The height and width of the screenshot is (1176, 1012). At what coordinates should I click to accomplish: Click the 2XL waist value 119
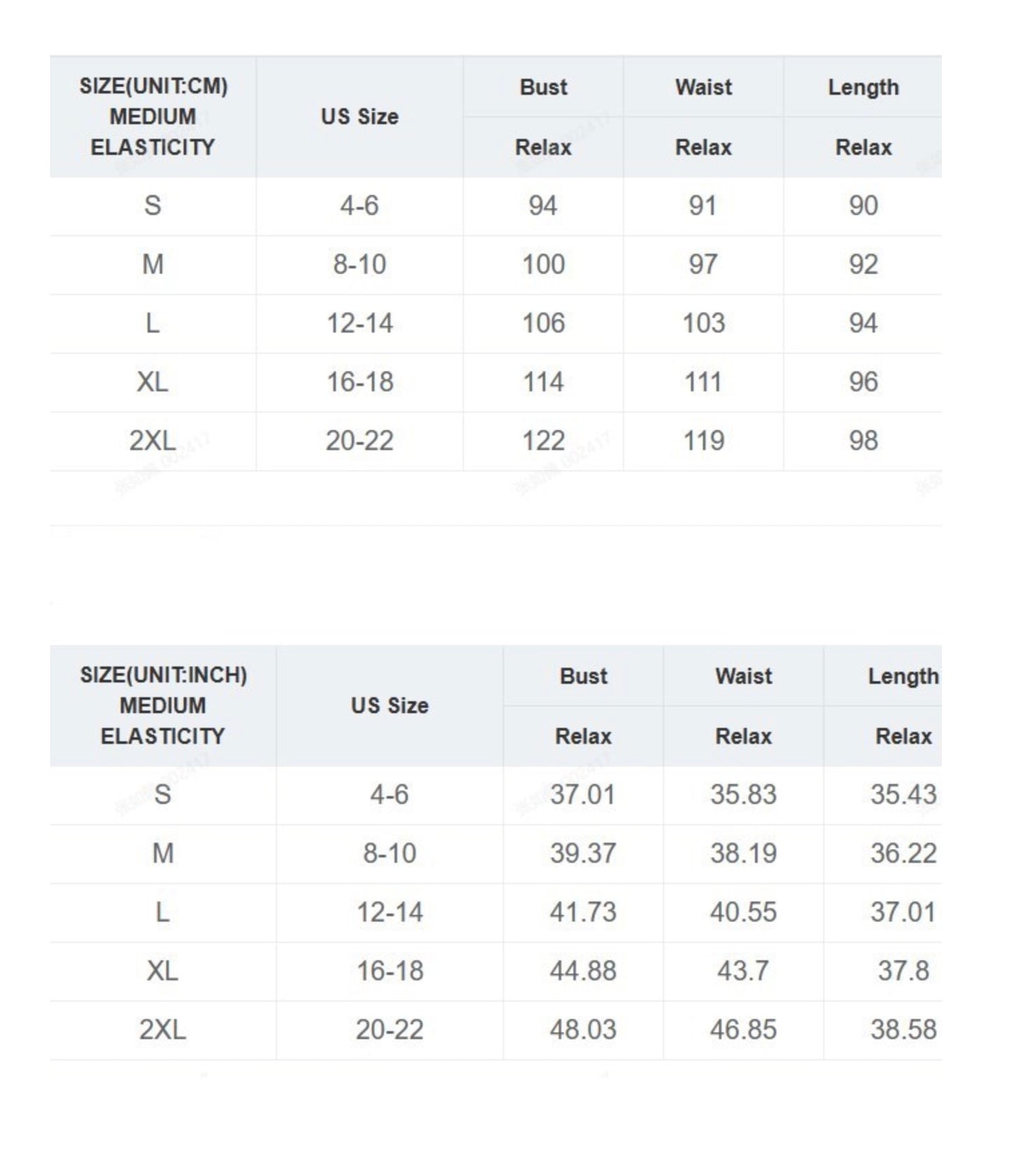tap(703, 441)
